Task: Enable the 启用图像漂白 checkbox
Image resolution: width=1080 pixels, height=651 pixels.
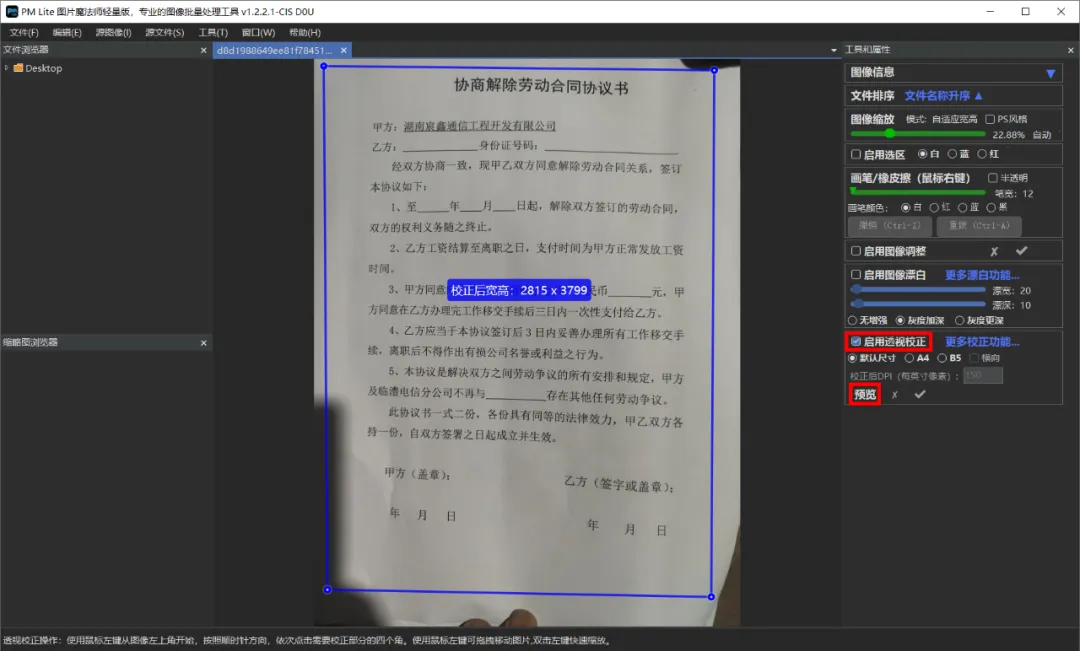Action: (855, 274)
